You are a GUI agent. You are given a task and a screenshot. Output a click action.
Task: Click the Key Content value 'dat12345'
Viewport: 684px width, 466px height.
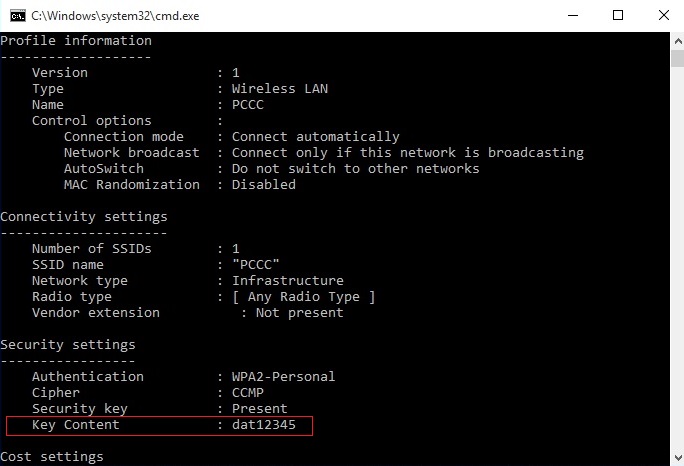[x=263, y=425]
